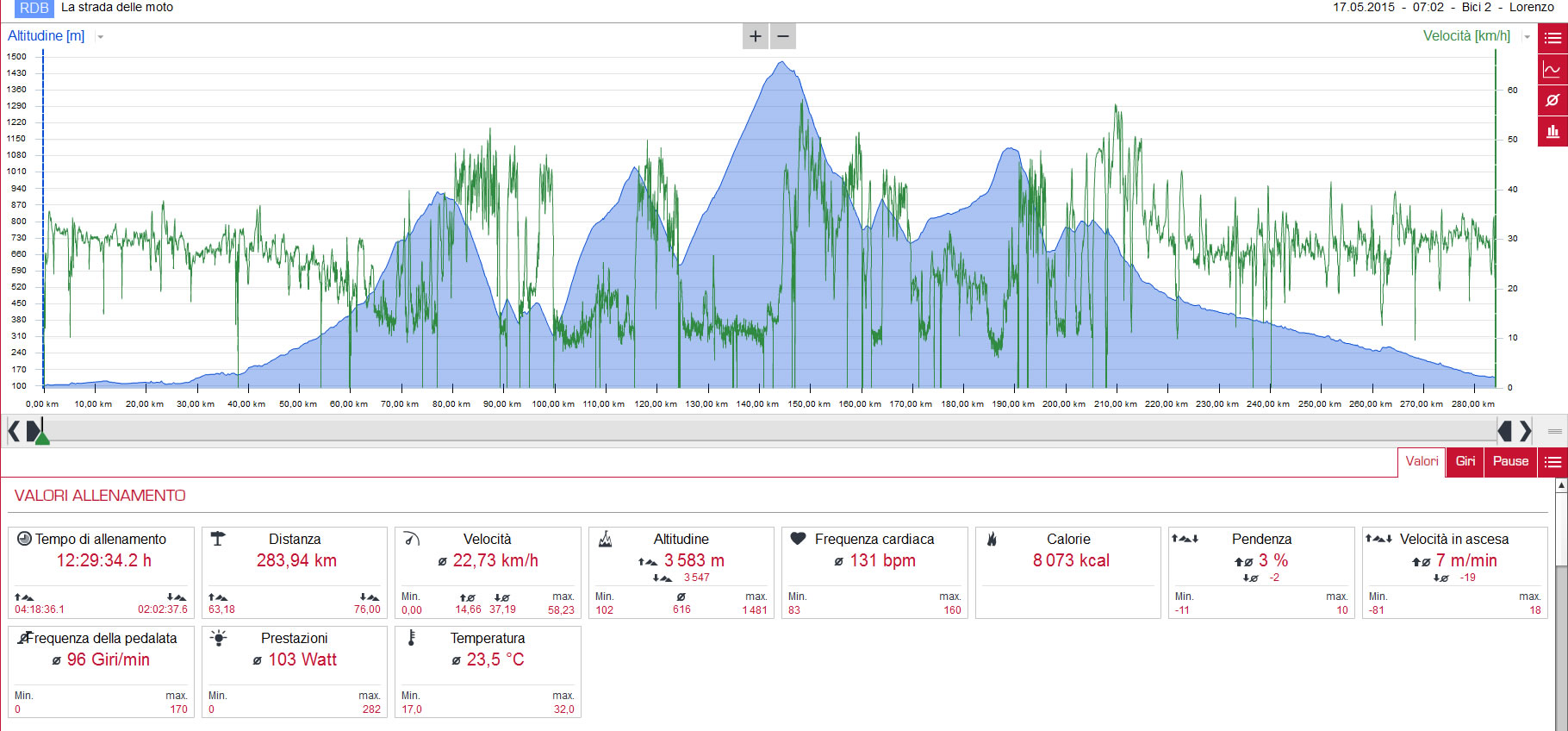The height and width of the screenshot is (731, 1568).
Task: Click the Altitudine [m] axis label
Action: coord(47,36)
